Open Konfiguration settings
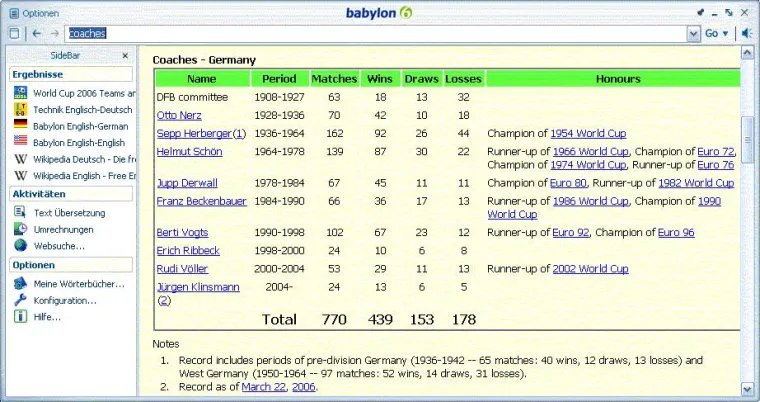Image resolution: width=760 pixels, height=402 pixels. (65, 301)
